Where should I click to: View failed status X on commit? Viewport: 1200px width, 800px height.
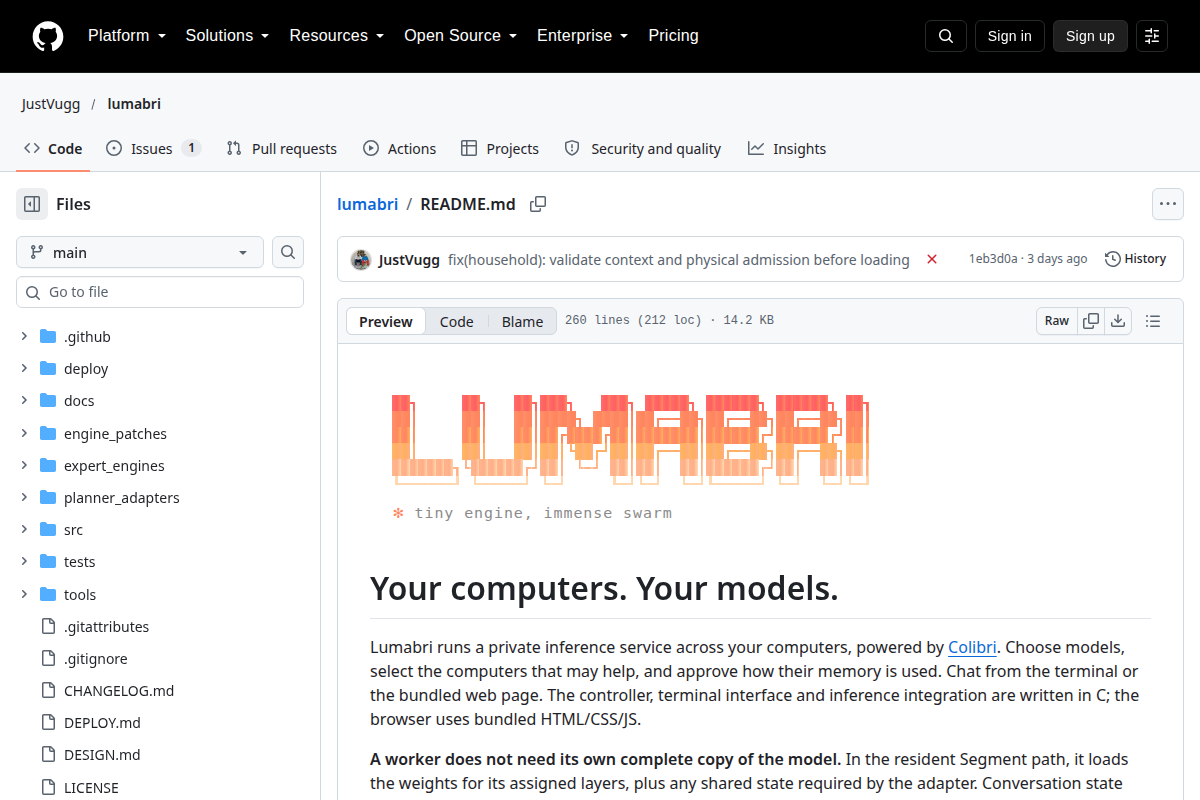[x=932, y=259]
